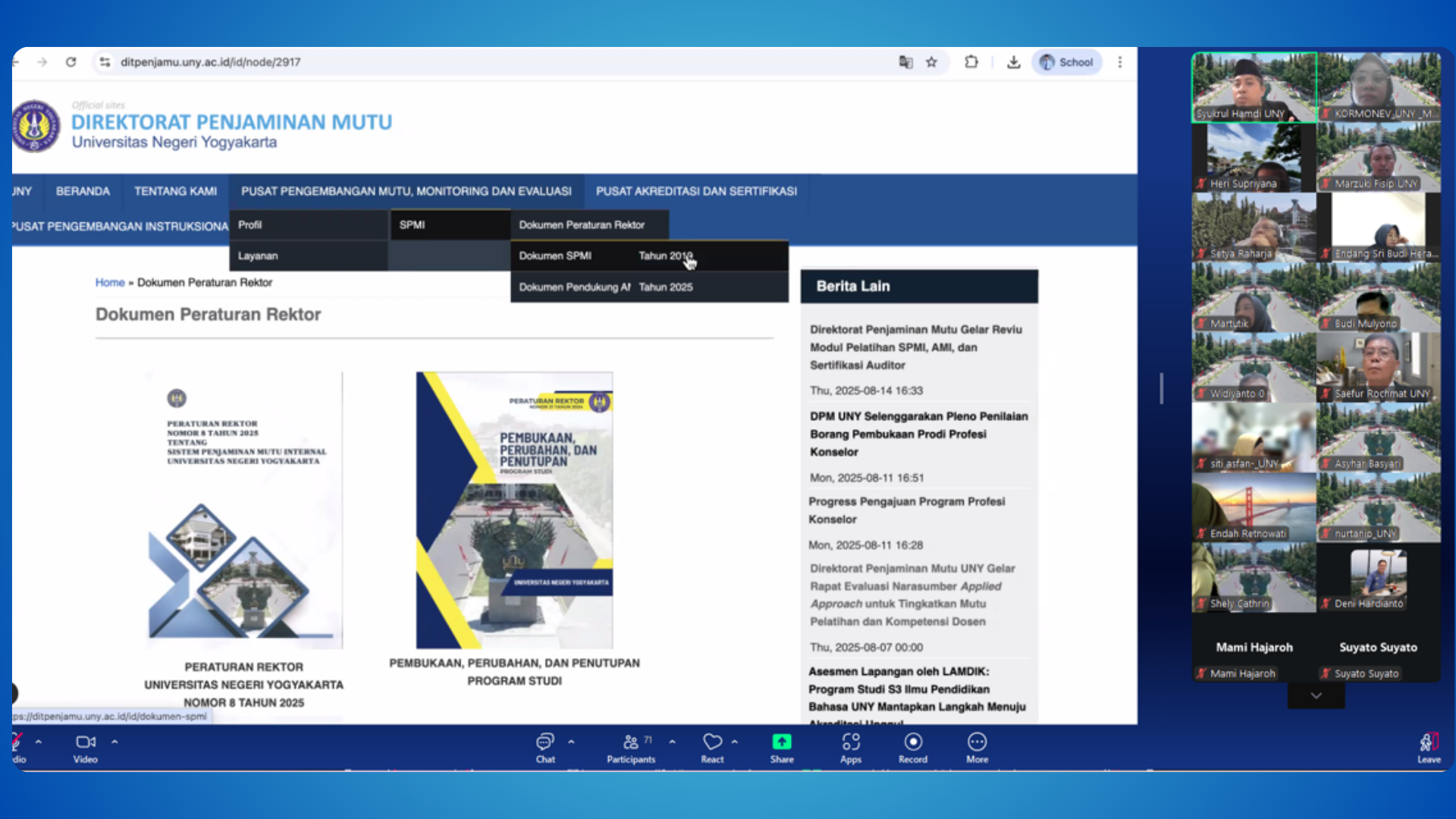The width and height of the screenshot is (1456, 819).
Task: Go forward with the browser forward arrow
Action: (42, 62)
